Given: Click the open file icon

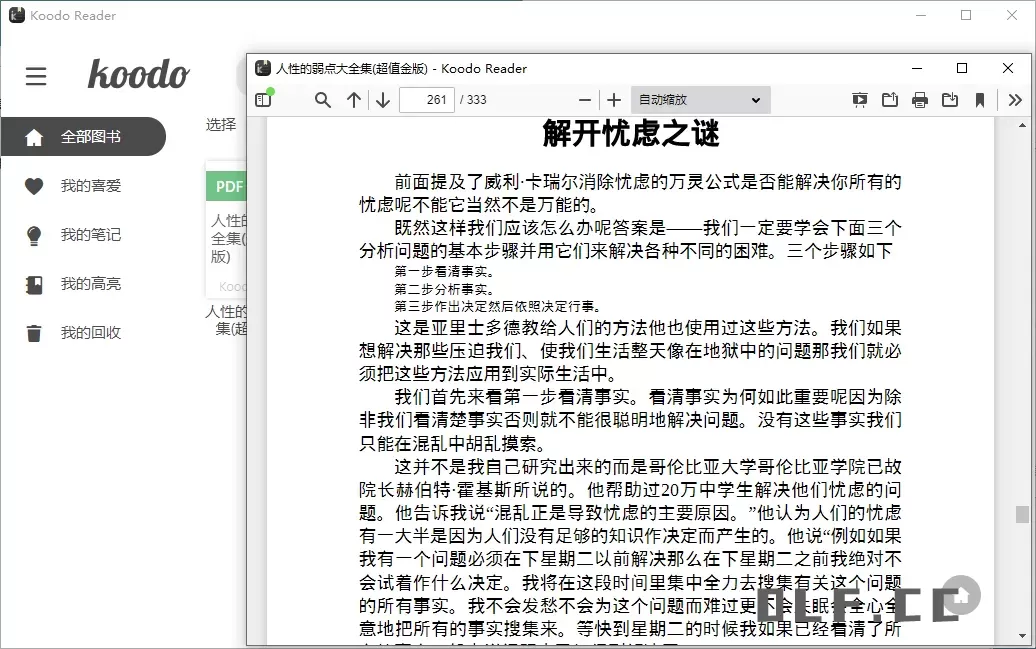Looking at the screenshot, I should (889, 100).
